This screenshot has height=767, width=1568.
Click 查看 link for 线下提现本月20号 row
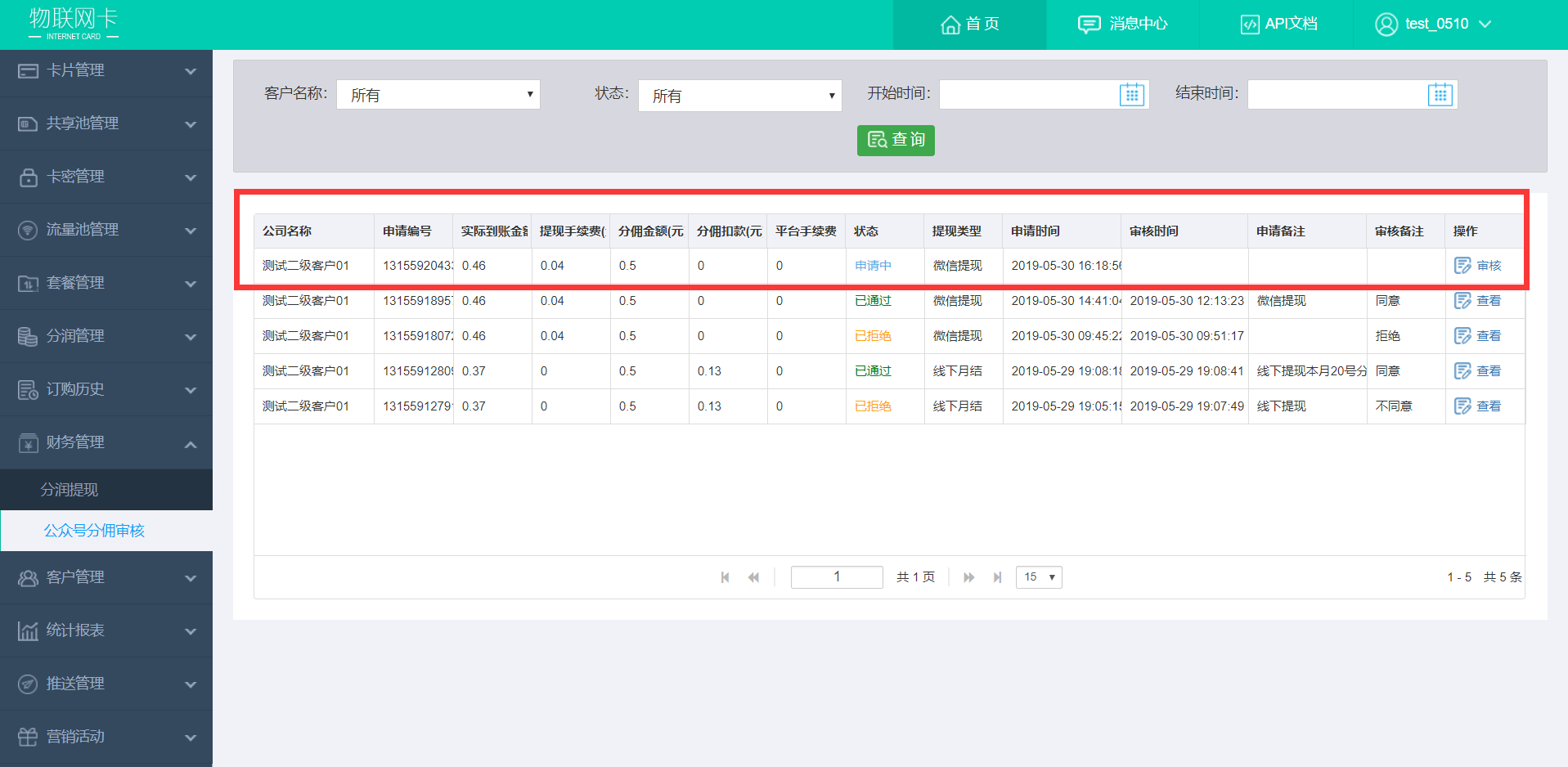click(x=1489, y=371)
